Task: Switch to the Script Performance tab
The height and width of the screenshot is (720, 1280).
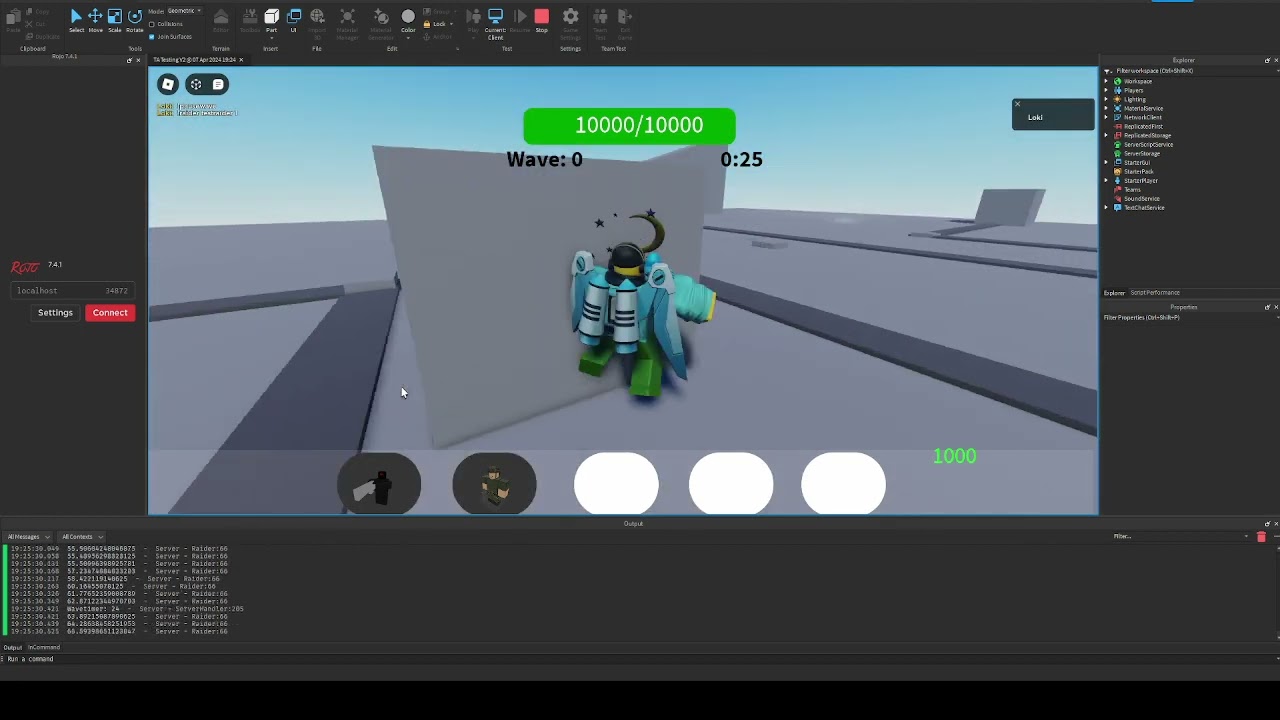Action: pyautogui.click(x=1155, y=292)
